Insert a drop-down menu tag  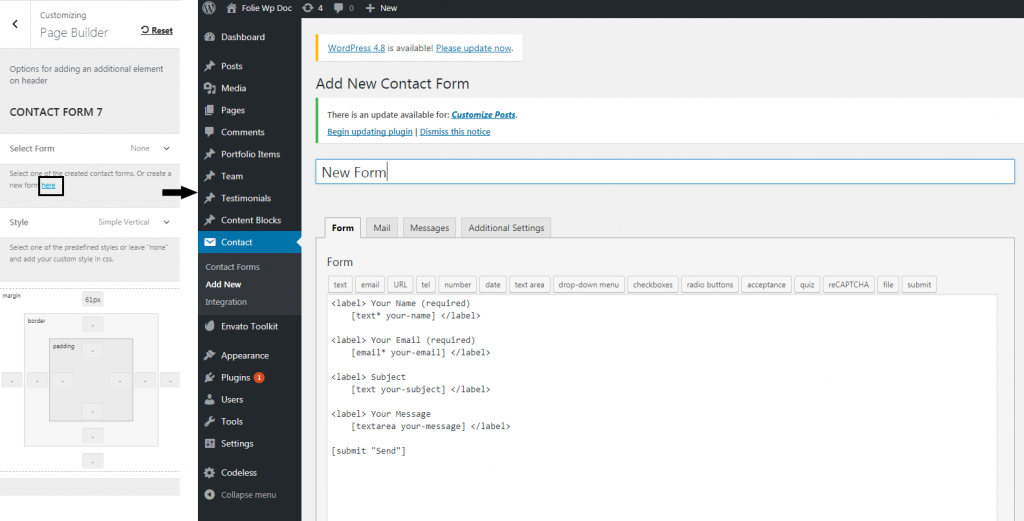tap(588, 285)
